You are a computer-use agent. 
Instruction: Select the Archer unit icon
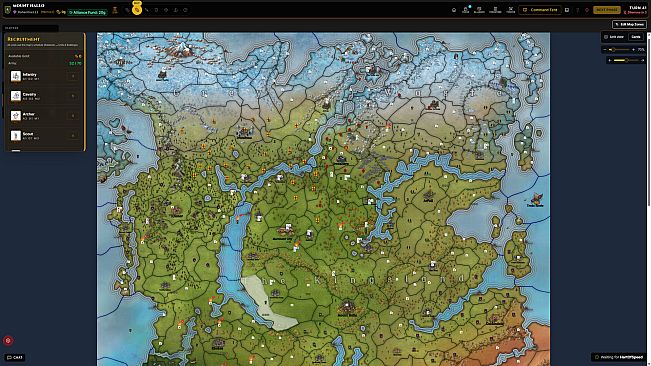click(16, 115)
